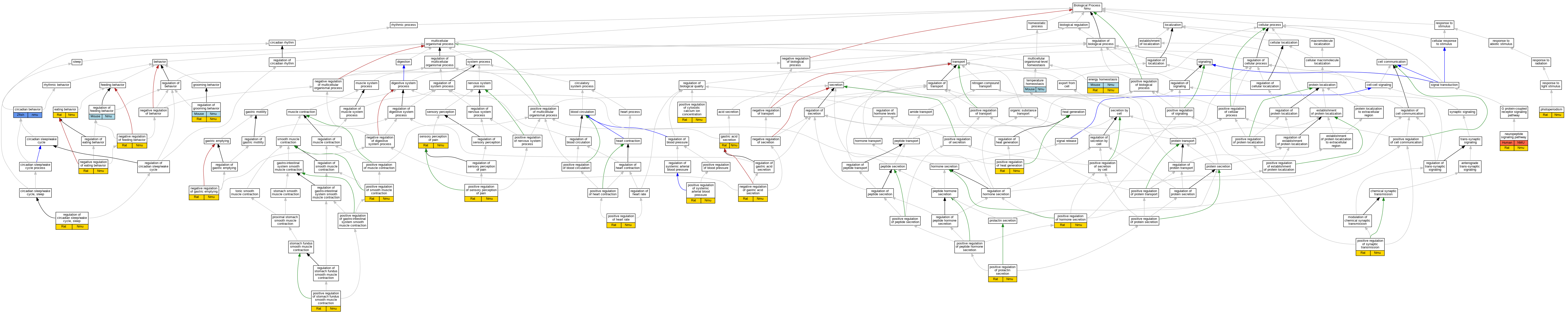Select the 'acid secretion' node
The height and width of the screenshot is (314, 1568).
pos(728,112)
